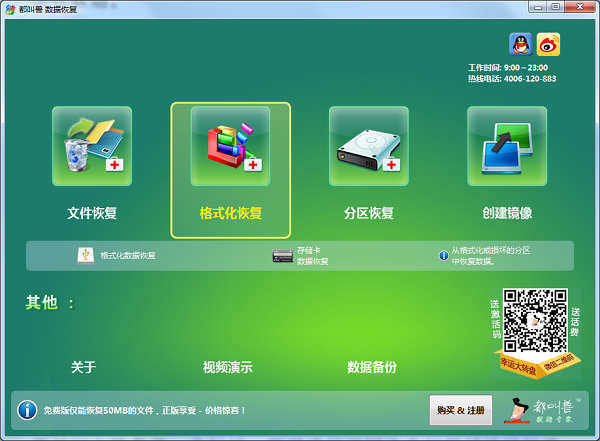Click the 送话费 vertical text
The image size is (600, 441).
coord(575,322)
